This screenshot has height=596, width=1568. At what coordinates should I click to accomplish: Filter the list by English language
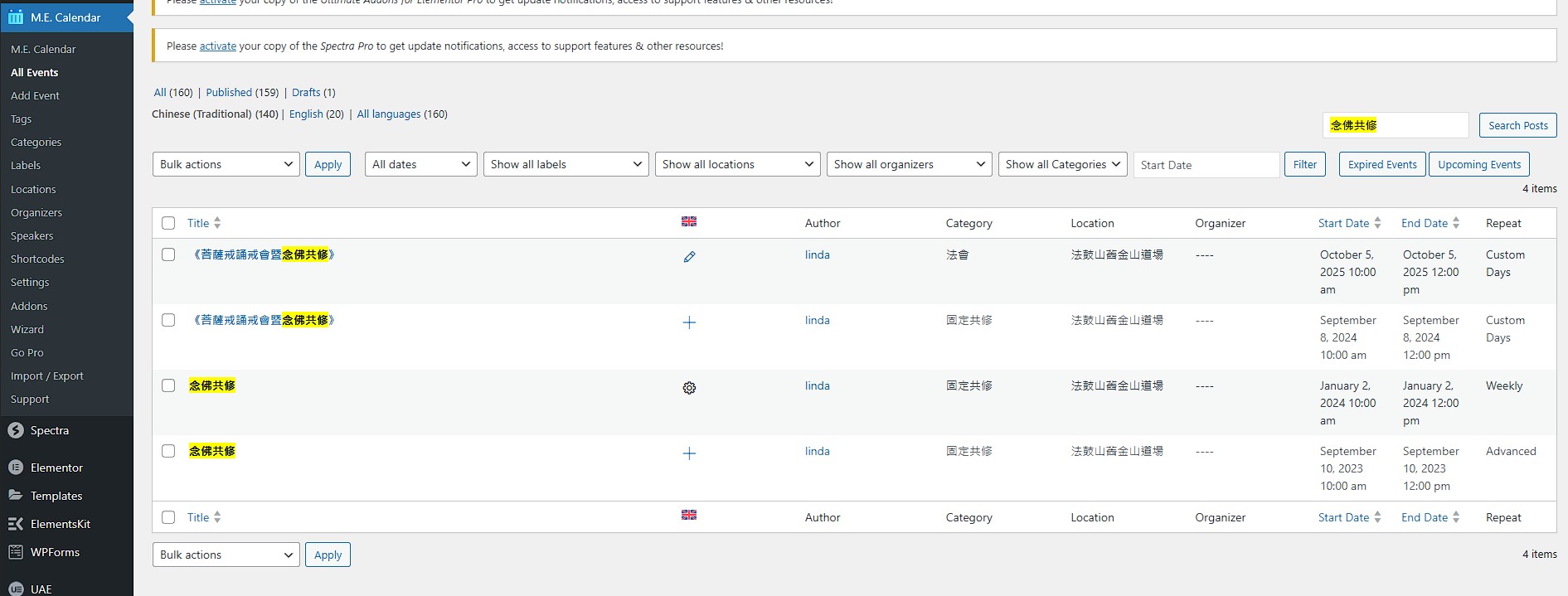(x=306, y=114)
